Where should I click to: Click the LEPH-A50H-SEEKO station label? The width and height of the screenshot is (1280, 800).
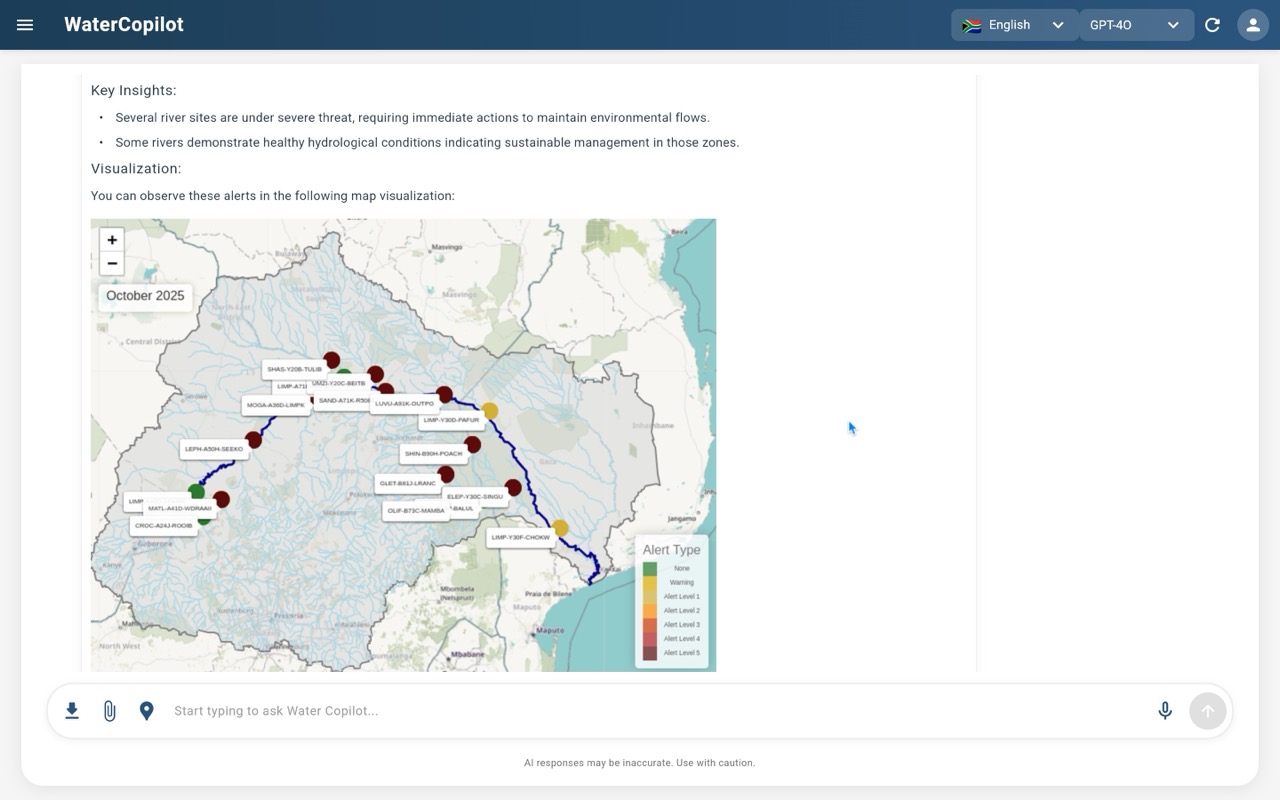[x=214, y=449]
